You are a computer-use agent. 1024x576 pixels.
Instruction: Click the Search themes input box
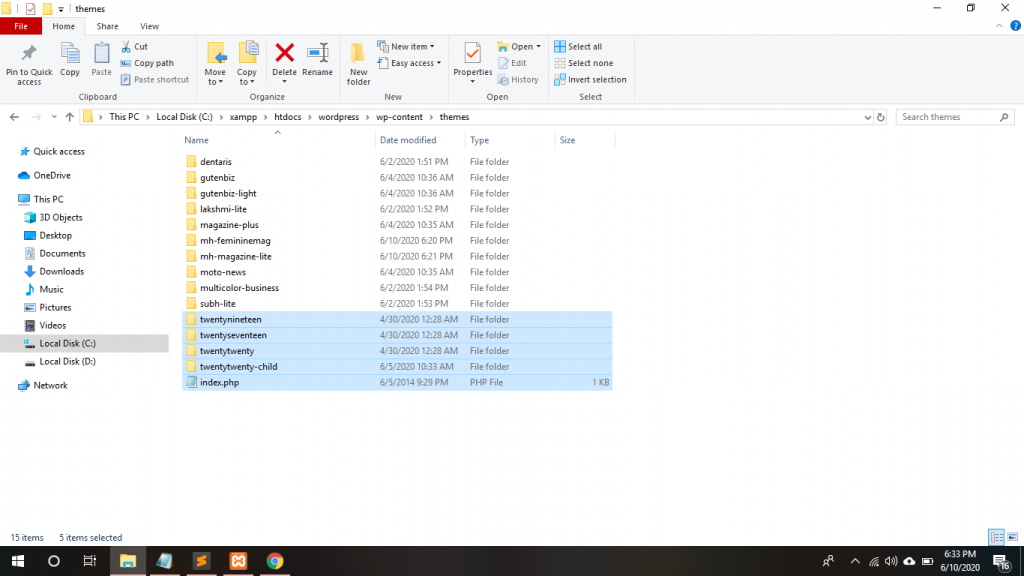coord(947,117)
